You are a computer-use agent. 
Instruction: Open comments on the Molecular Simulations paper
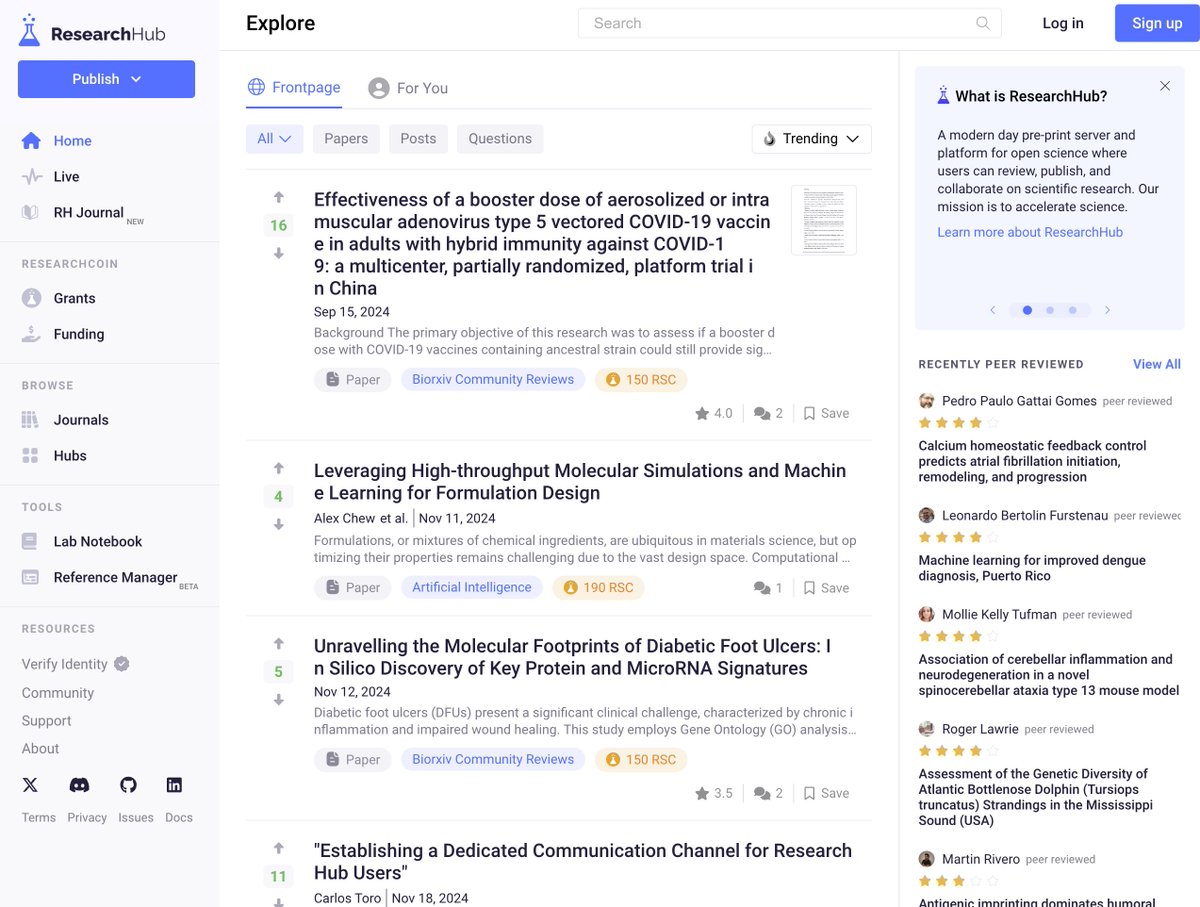click(x=768, y=588)
